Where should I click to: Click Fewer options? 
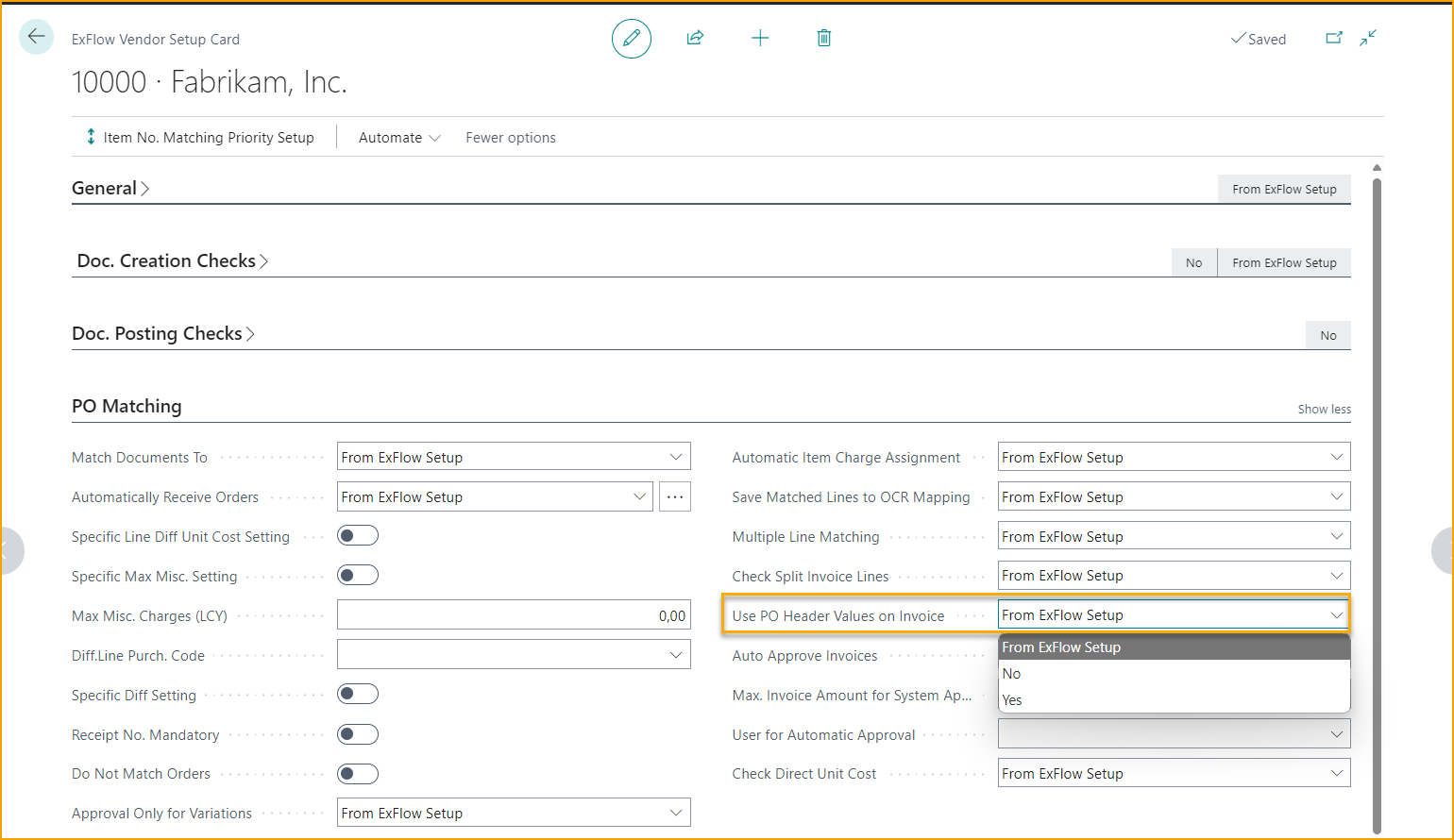point(511,137)
